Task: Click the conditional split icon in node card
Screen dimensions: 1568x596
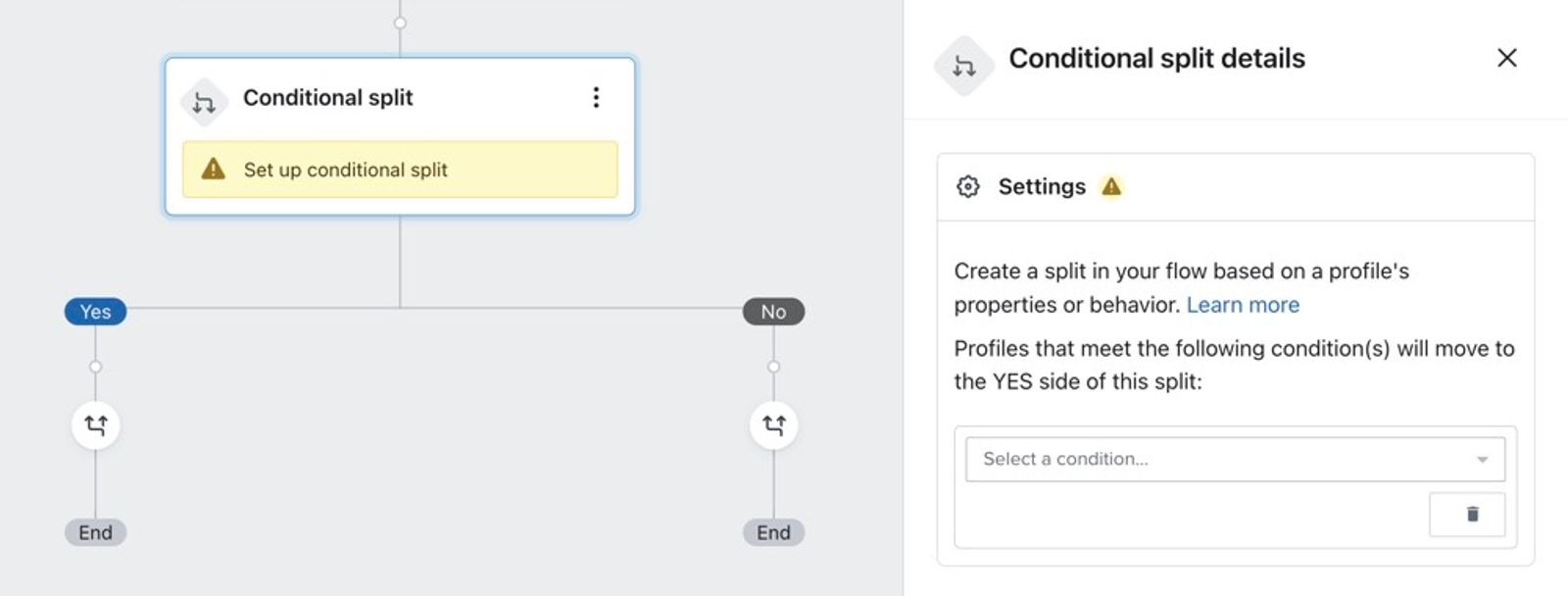Action: (204, 102)
